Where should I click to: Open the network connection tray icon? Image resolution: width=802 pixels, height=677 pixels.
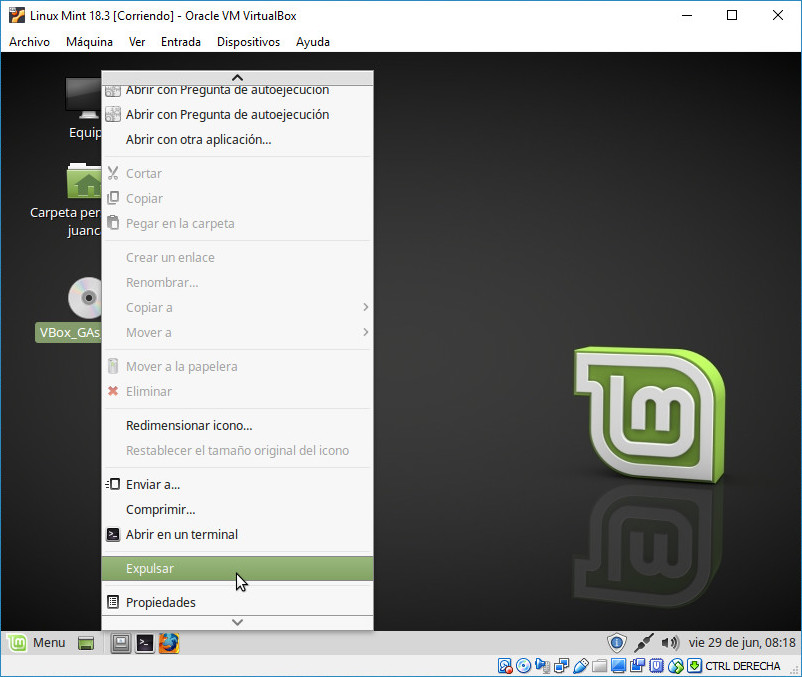(643, 643)
